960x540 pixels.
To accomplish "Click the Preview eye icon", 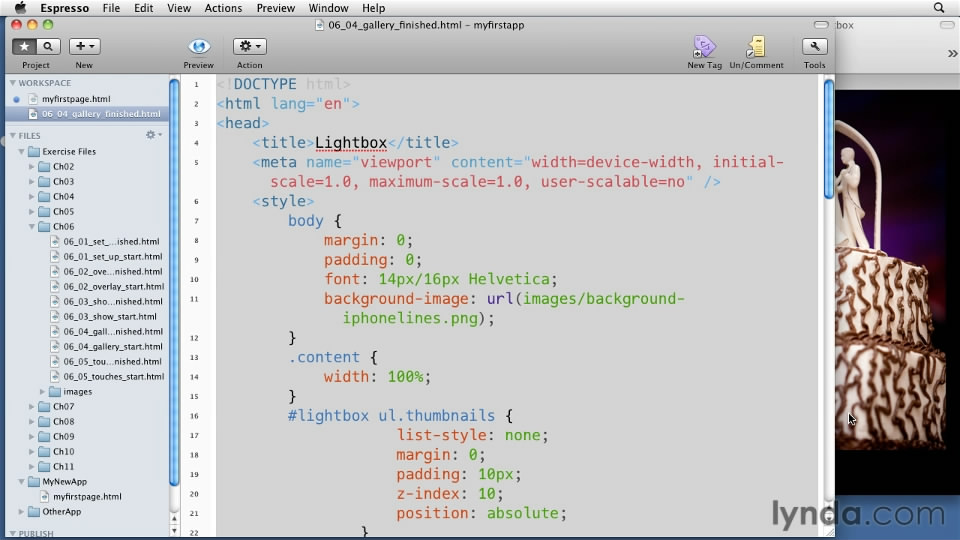I will (x=198, y=47).
